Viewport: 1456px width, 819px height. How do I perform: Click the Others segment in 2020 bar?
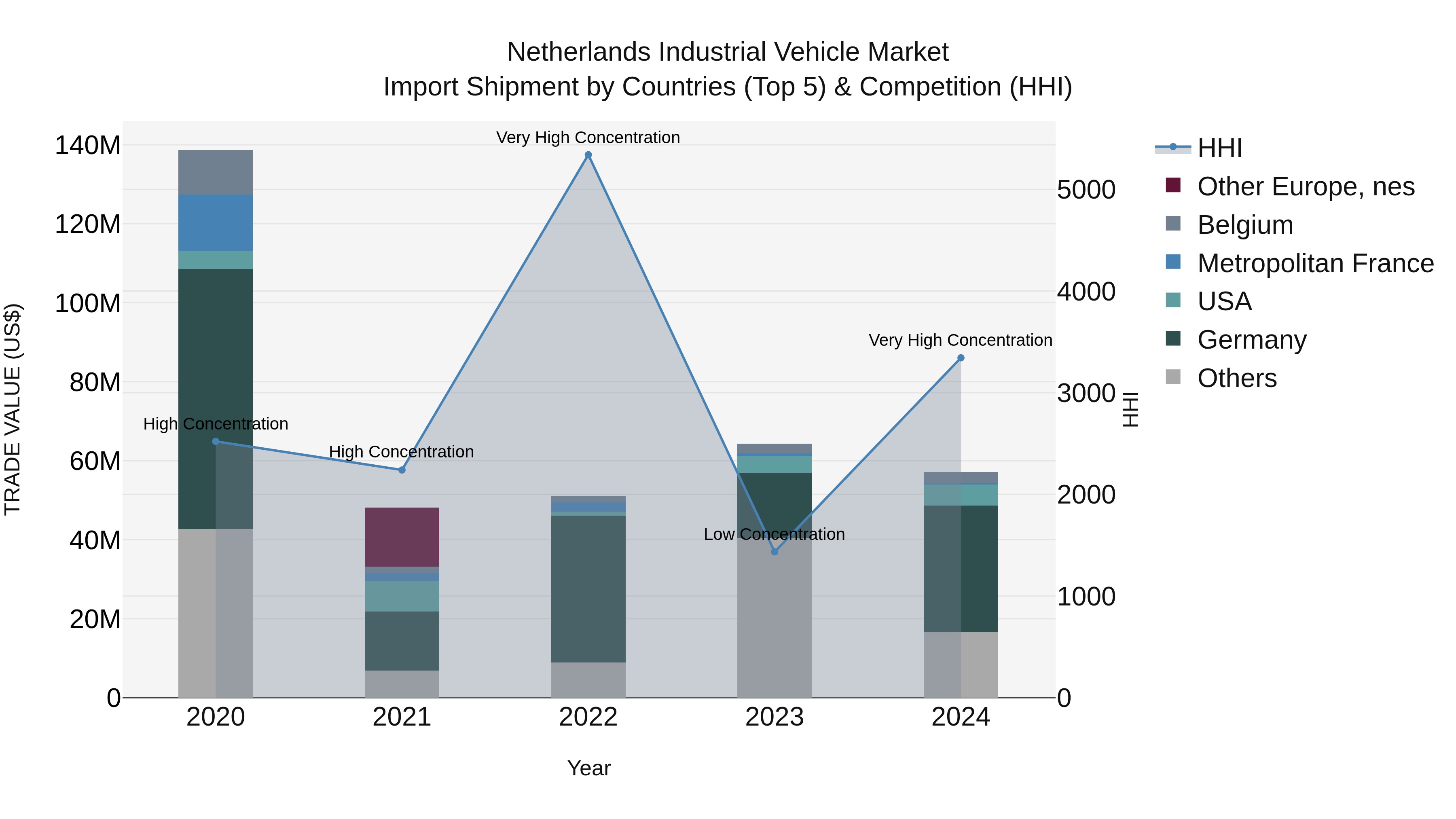pyautogui.click(x=215, y=613)
